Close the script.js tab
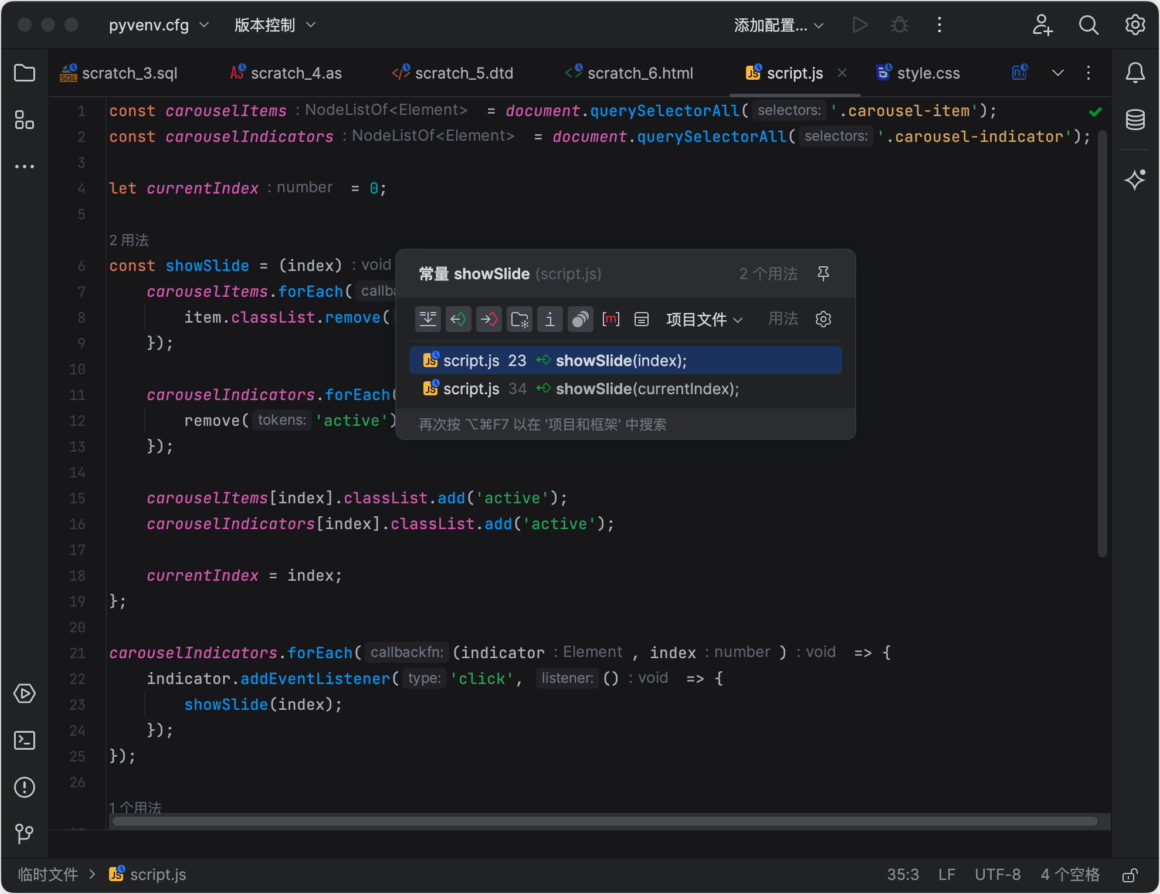Viewport: 1160px width, 894px height. [x=842, y=73]
